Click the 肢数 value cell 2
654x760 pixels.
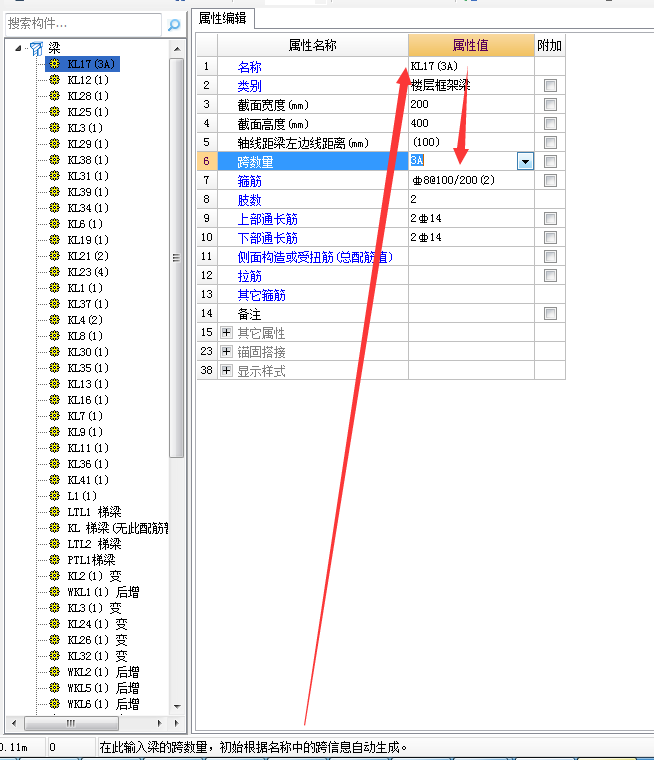[x=471, y=199]
